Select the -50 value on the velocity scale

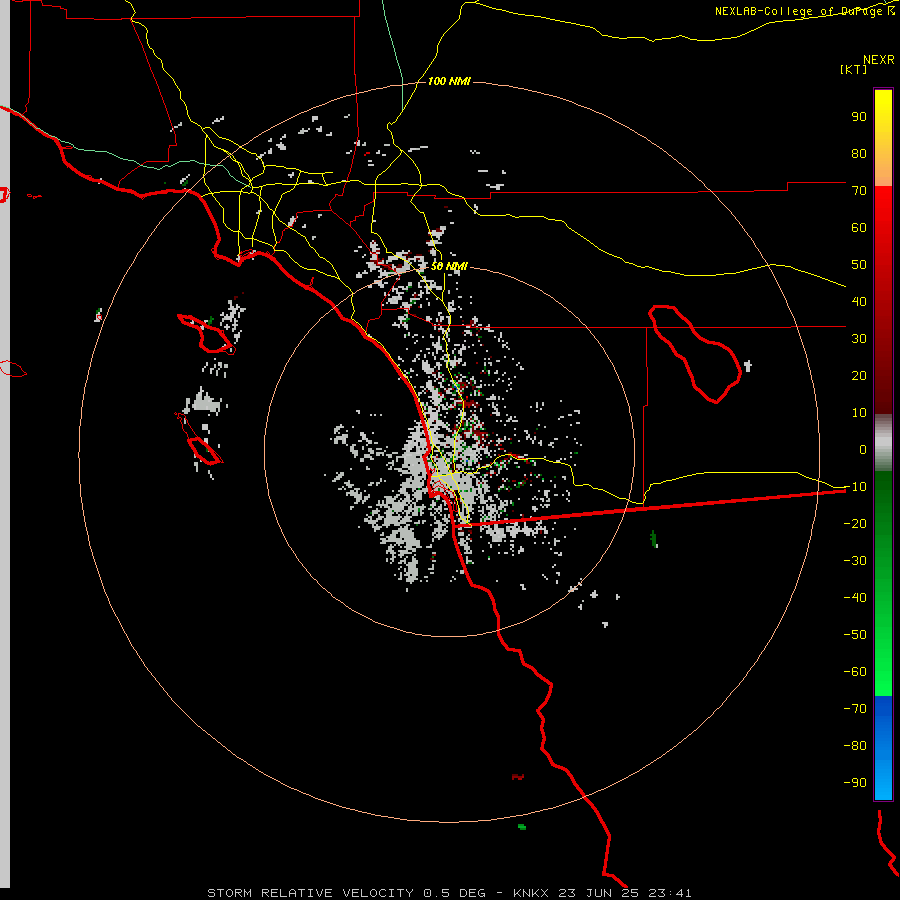[x=855, y=635]
